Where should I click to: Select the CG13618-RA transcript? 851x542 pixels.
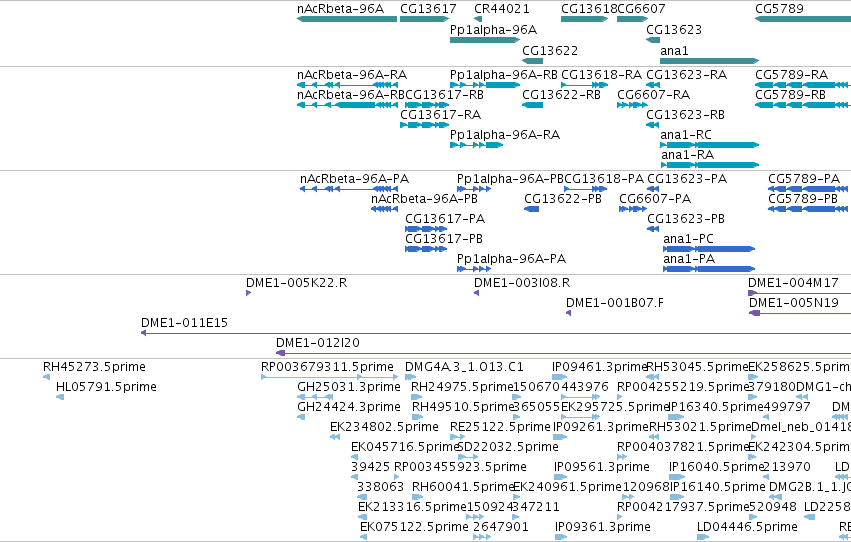[x=585, y=85]
